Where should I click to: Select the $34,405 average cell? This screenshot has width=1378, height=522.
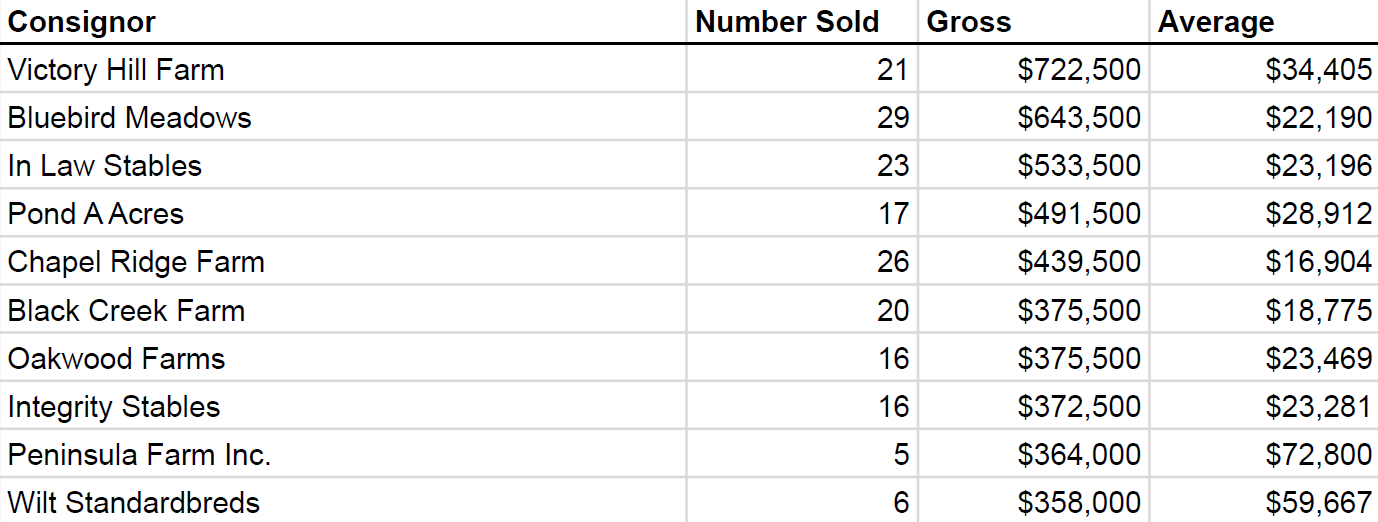(1264, 69)
